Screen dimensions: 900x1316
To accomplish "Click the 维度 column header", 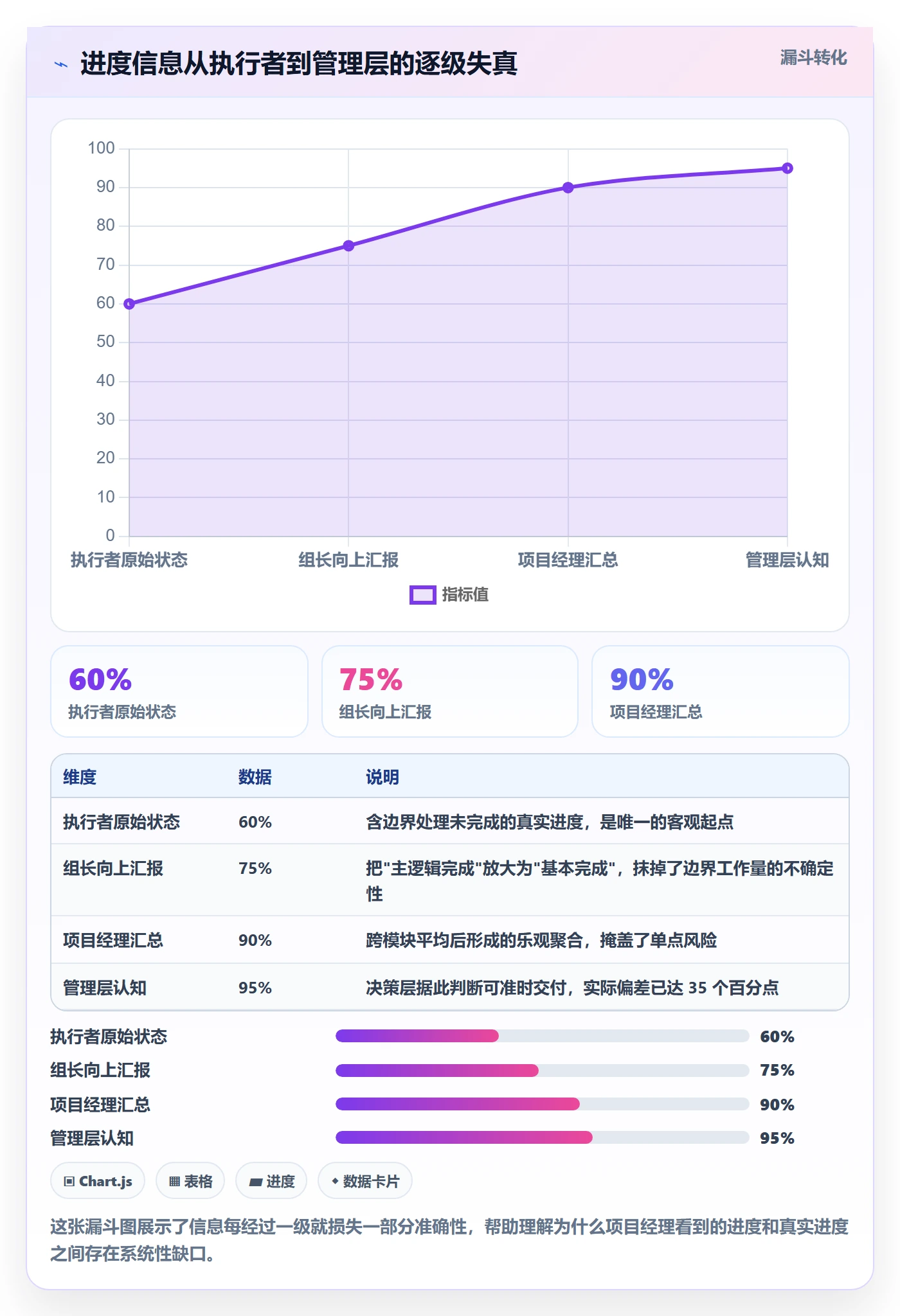I will point(80,777).
